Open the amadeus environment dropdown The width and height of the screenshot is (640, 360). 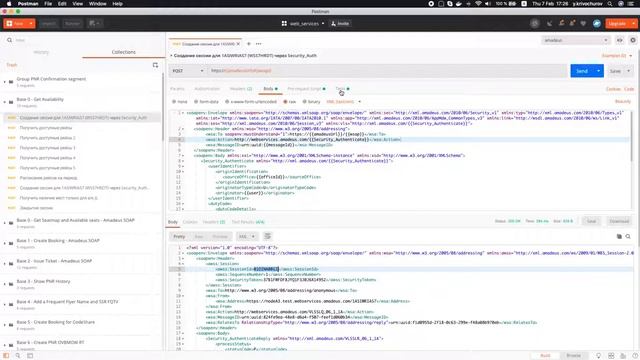coord(576,40)
